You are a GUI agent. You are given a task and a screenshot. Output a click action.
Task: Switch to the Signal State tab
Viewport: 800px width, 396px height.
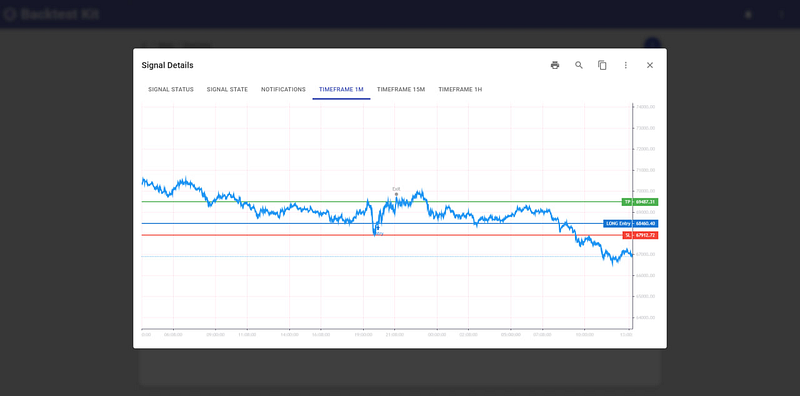tap(227, 89)
